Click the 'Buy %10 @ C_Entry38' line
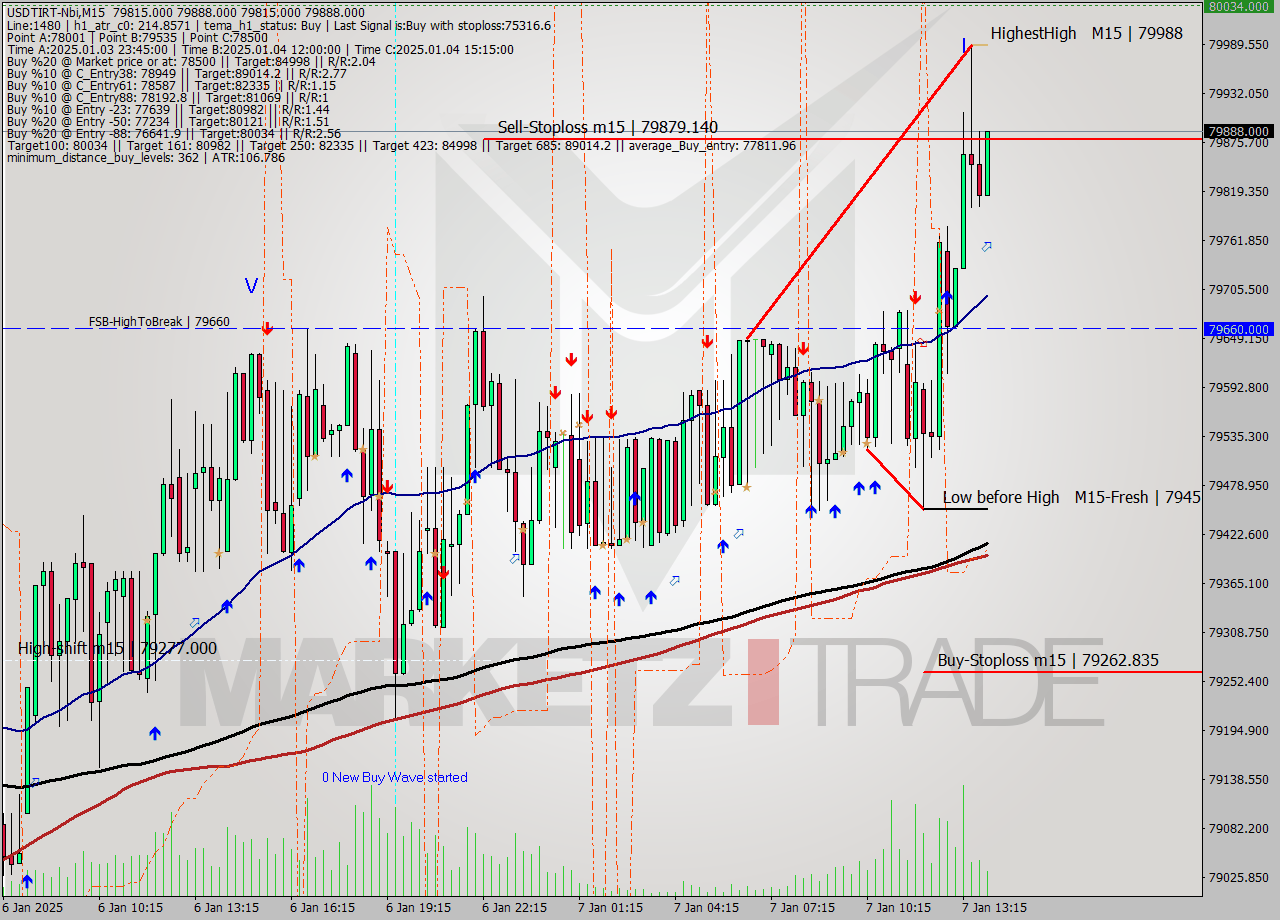The image size is (1280, 920). (x=177, y=73)
